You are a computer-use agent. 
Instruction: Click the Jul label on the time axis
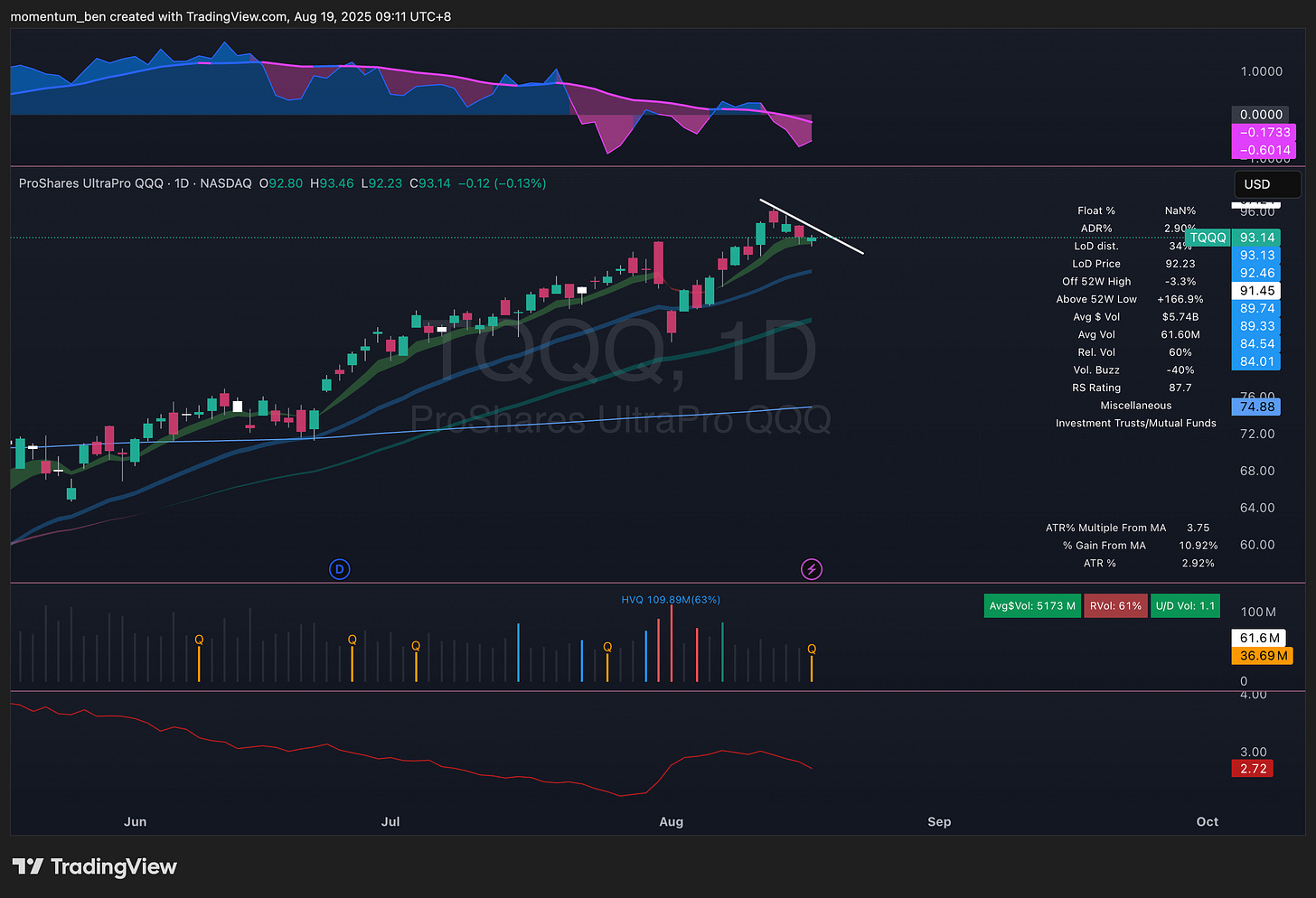pos(390,821)
